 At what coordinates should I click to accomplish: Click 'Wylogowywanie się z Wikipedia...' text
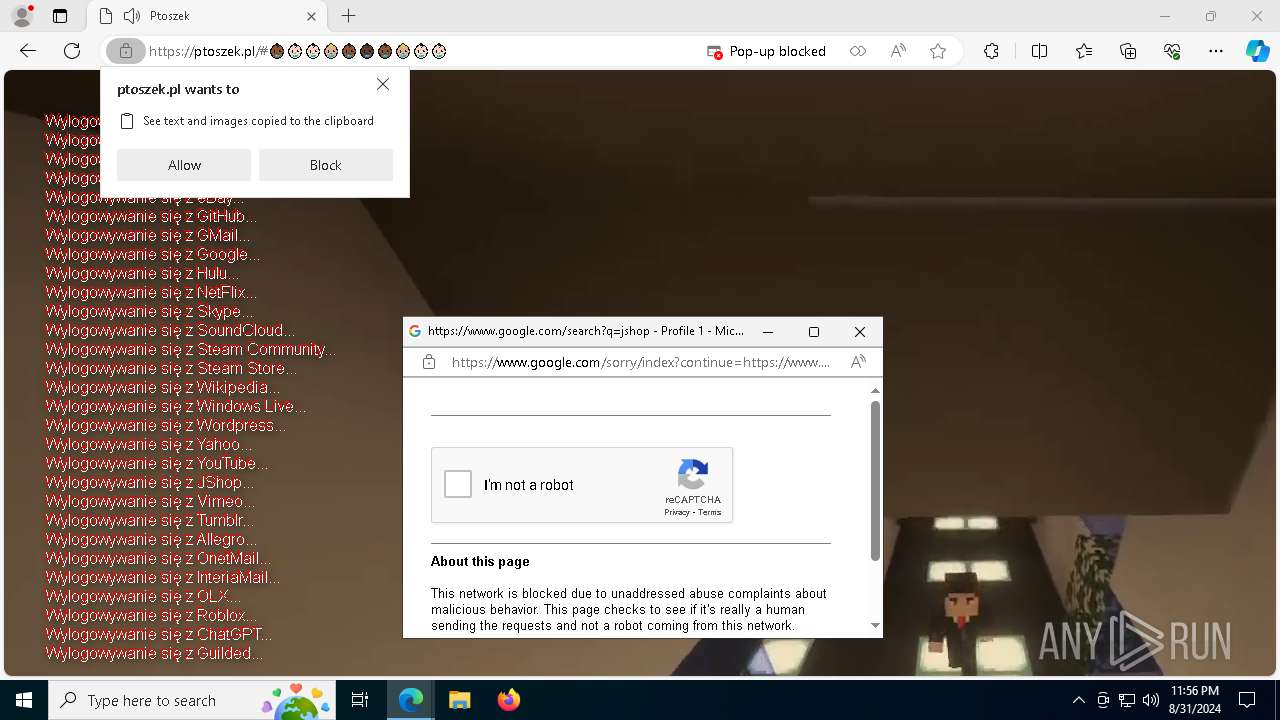(x=162, y=387)
